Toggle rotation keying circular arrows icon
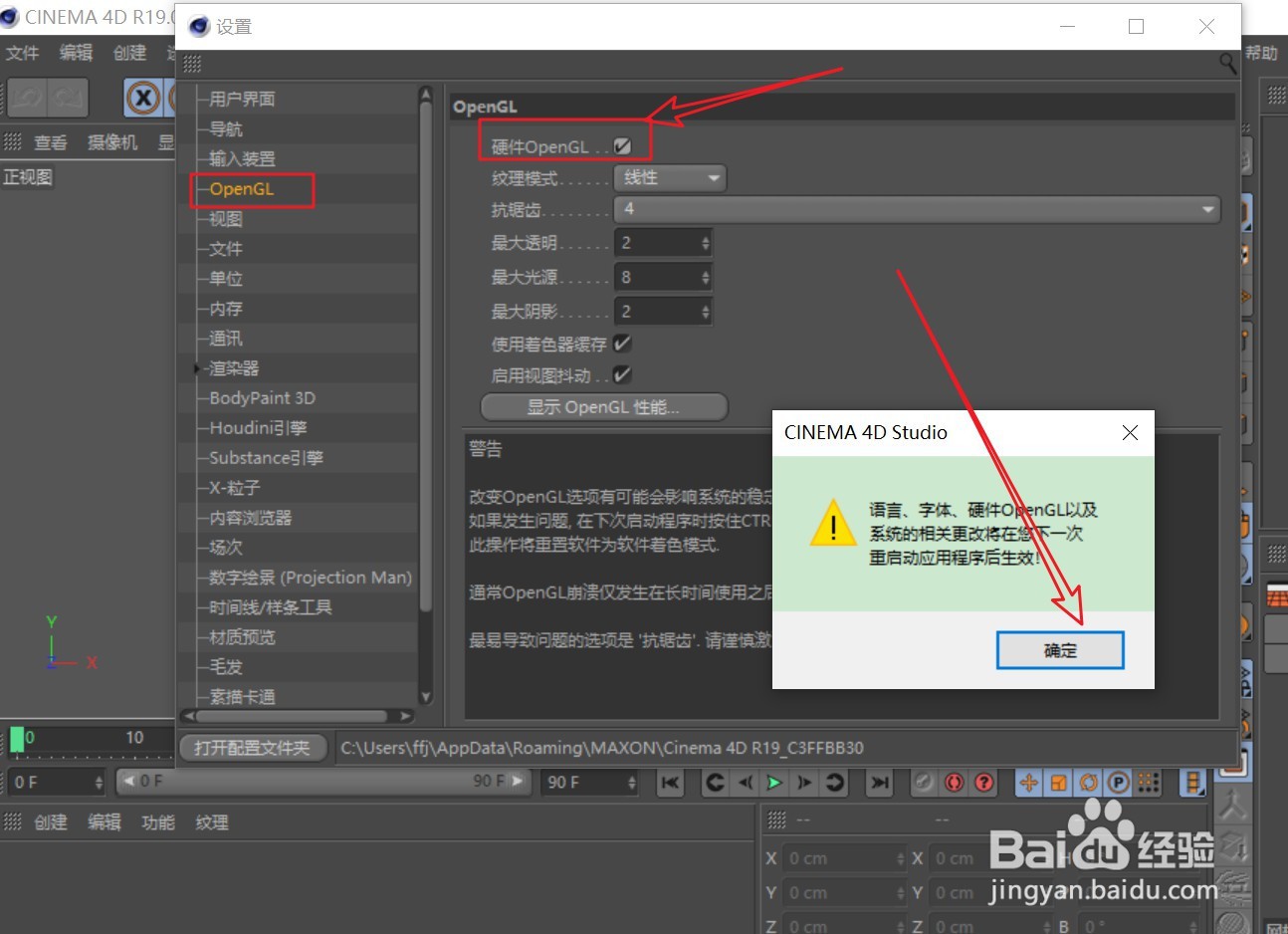Screen dimensions: 1288x934 pyautogui.click(x=1089, y=783)
